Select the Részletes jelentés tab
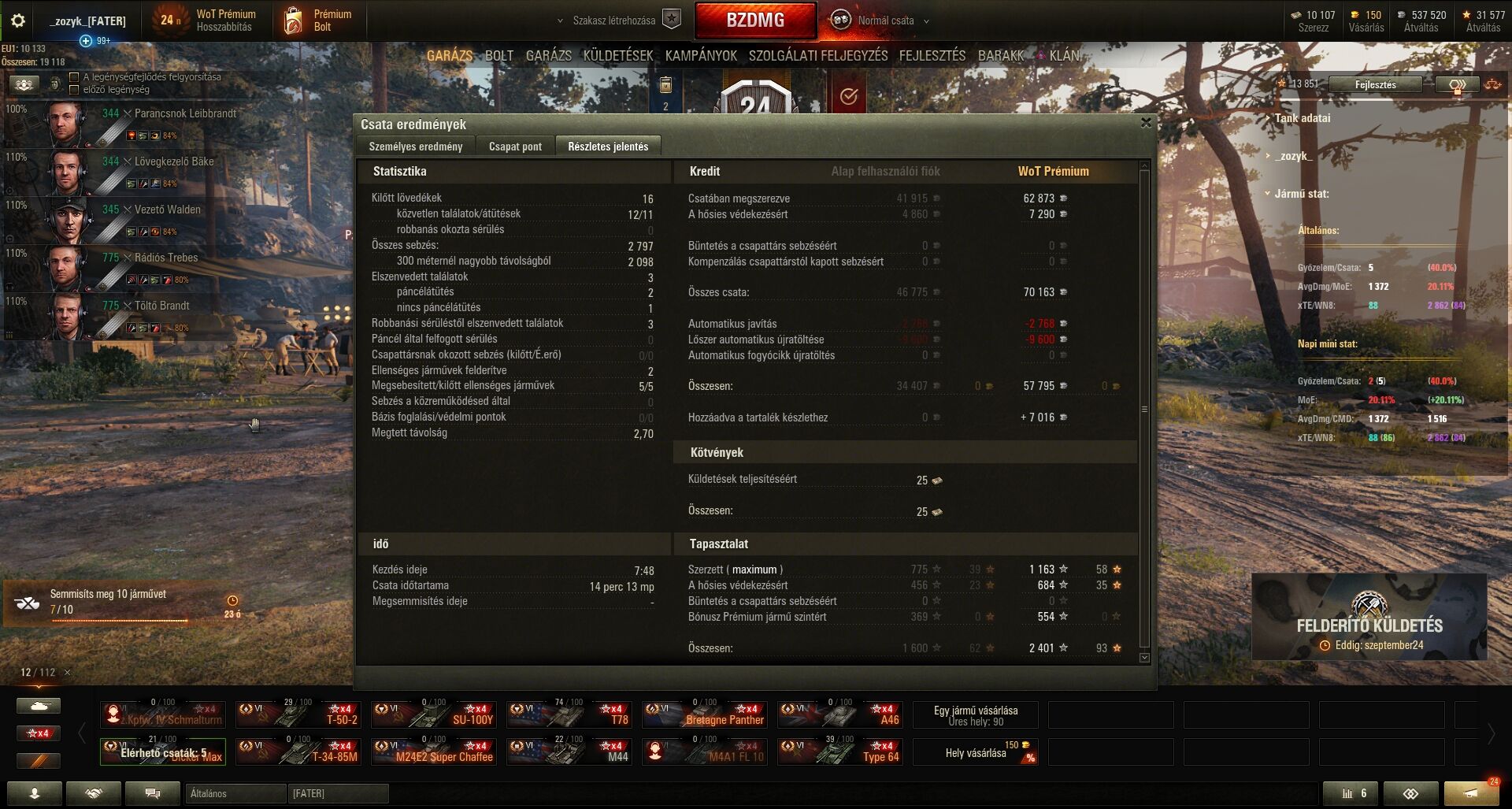The width and height of the screenshot is (1512, 809). (x=608, y=147)
